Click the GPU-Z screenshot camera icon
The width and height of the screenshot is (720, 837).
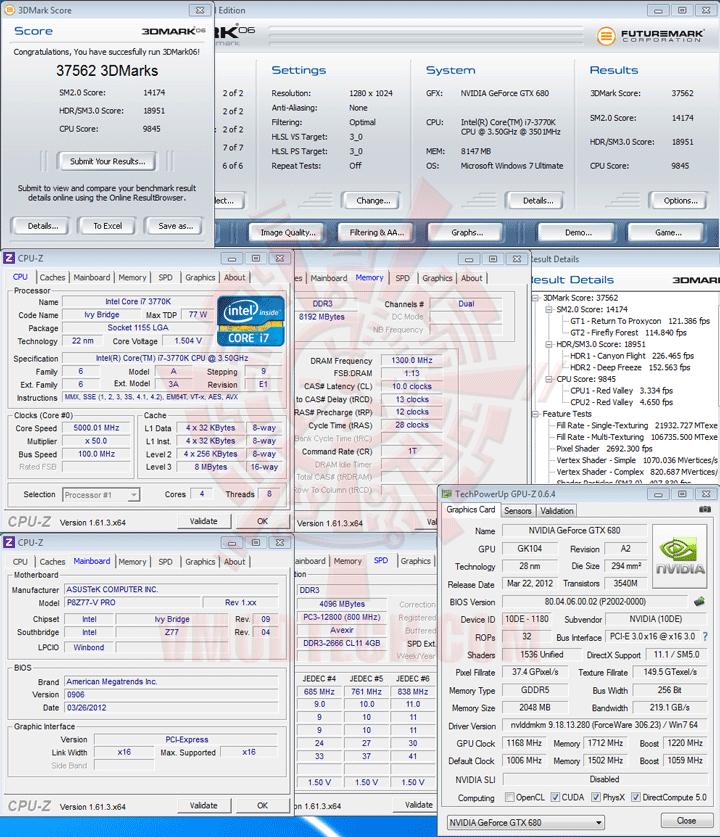click(705, 510)
